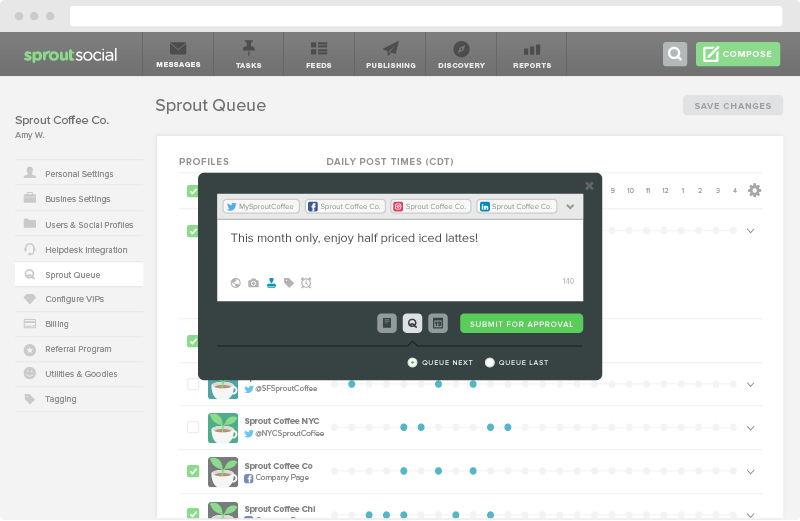Expand the Sprout Coffee Chi row chevron
Screen dimensions: 800x521
tap(751, 515)
